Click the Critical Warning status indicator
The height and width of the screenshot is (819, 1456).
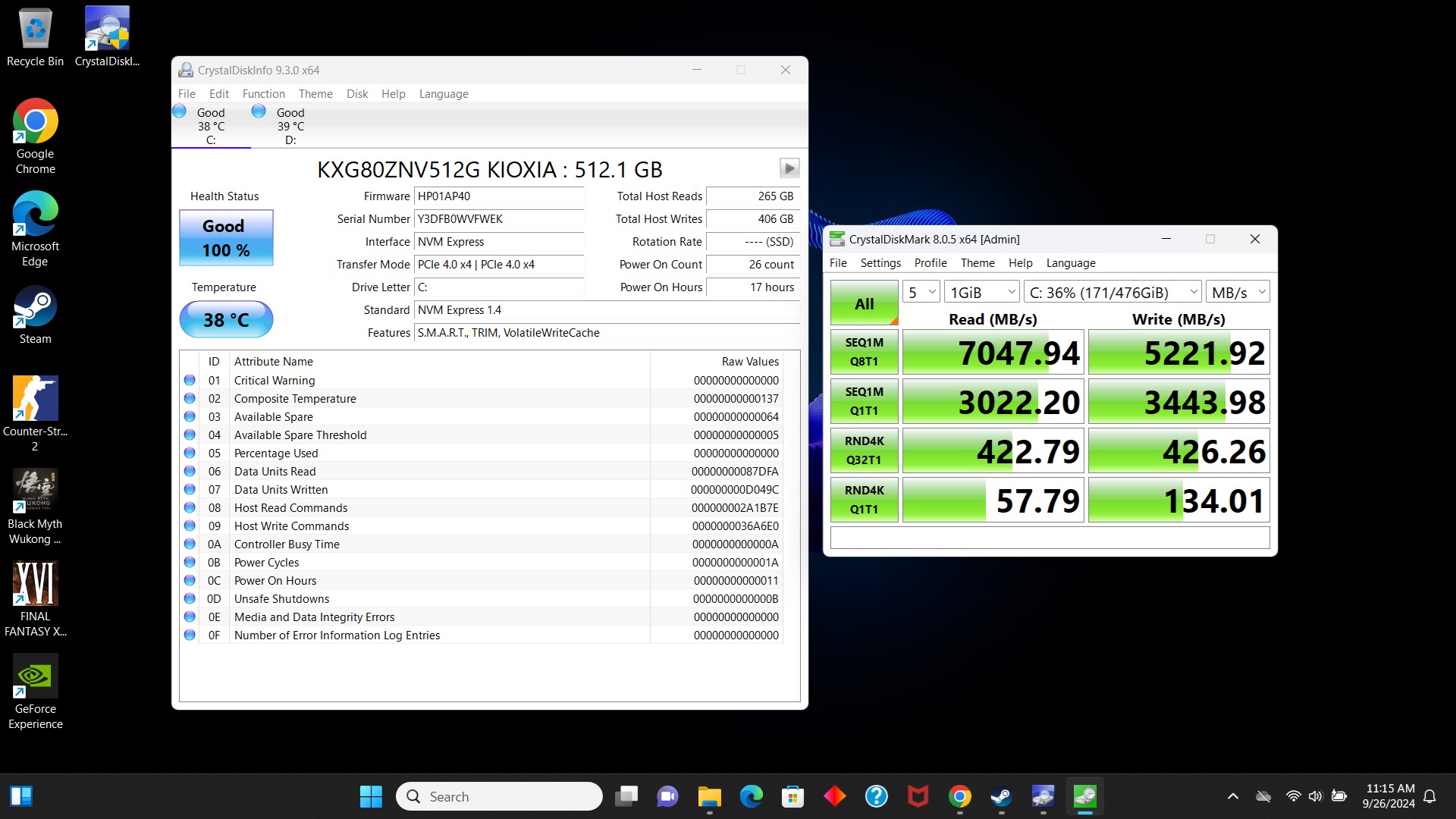pyautogui.click(x=190, y=380)
